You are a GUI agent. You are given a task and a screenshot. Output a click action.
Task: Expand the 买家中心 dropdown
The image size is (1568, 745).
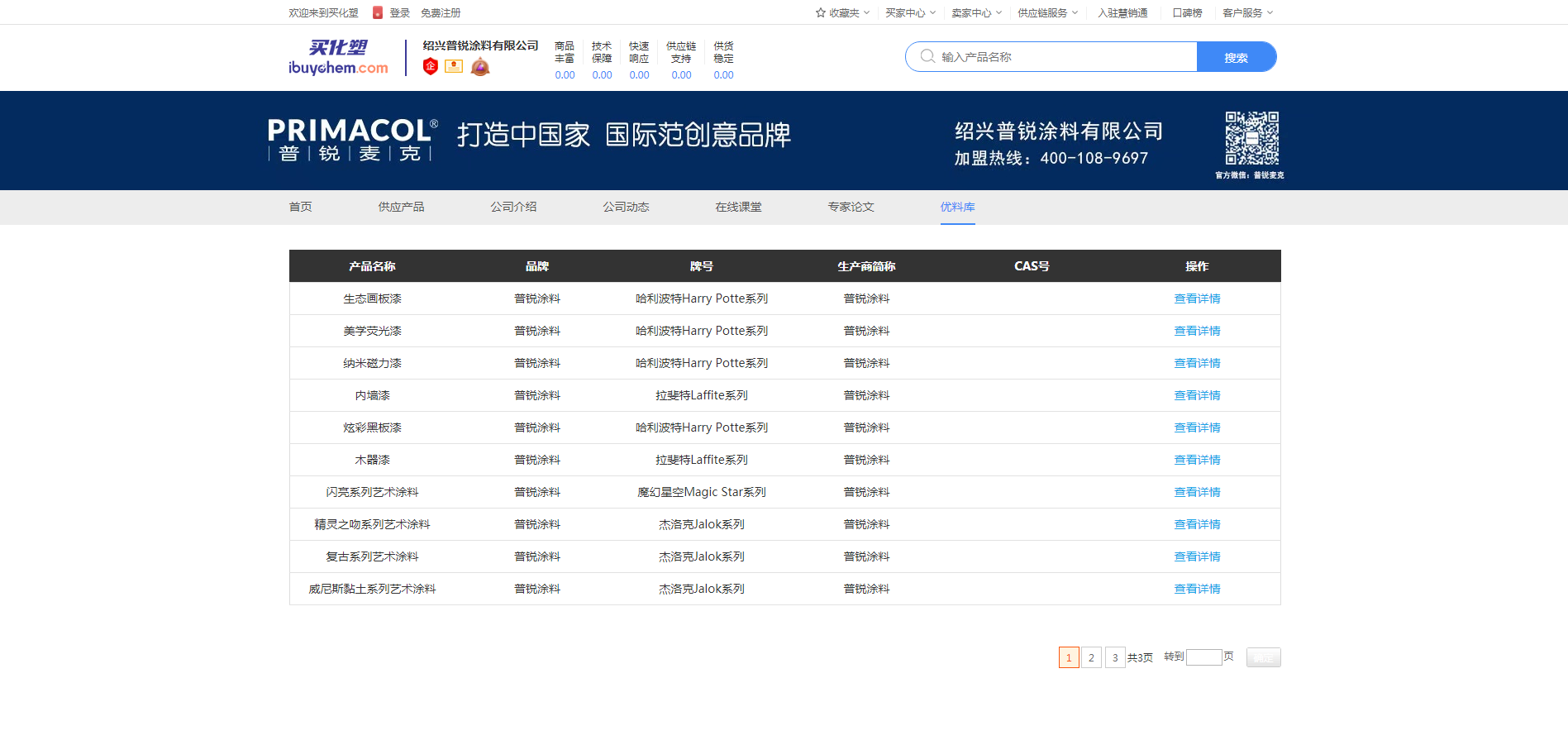coord(911,12)
